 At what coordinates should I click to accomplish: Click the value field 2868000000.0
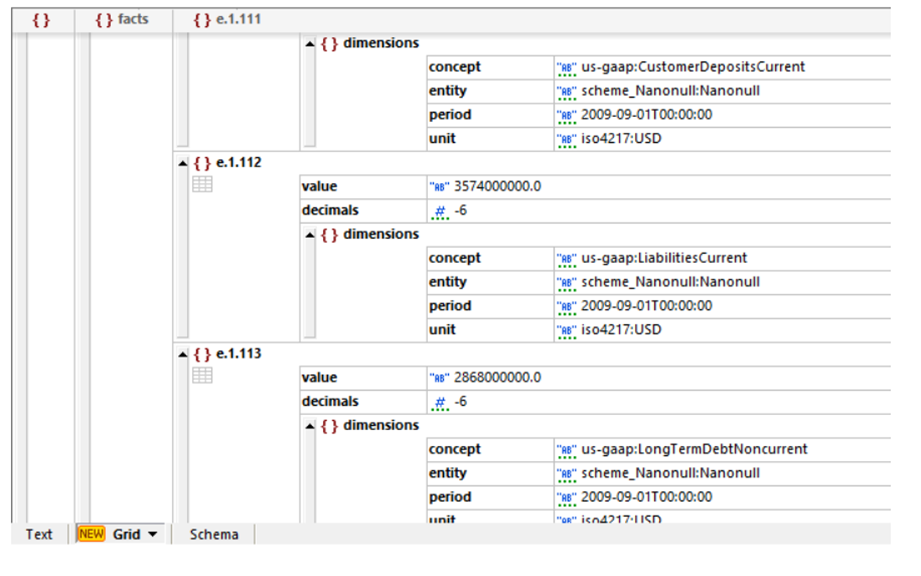(498, 378)
